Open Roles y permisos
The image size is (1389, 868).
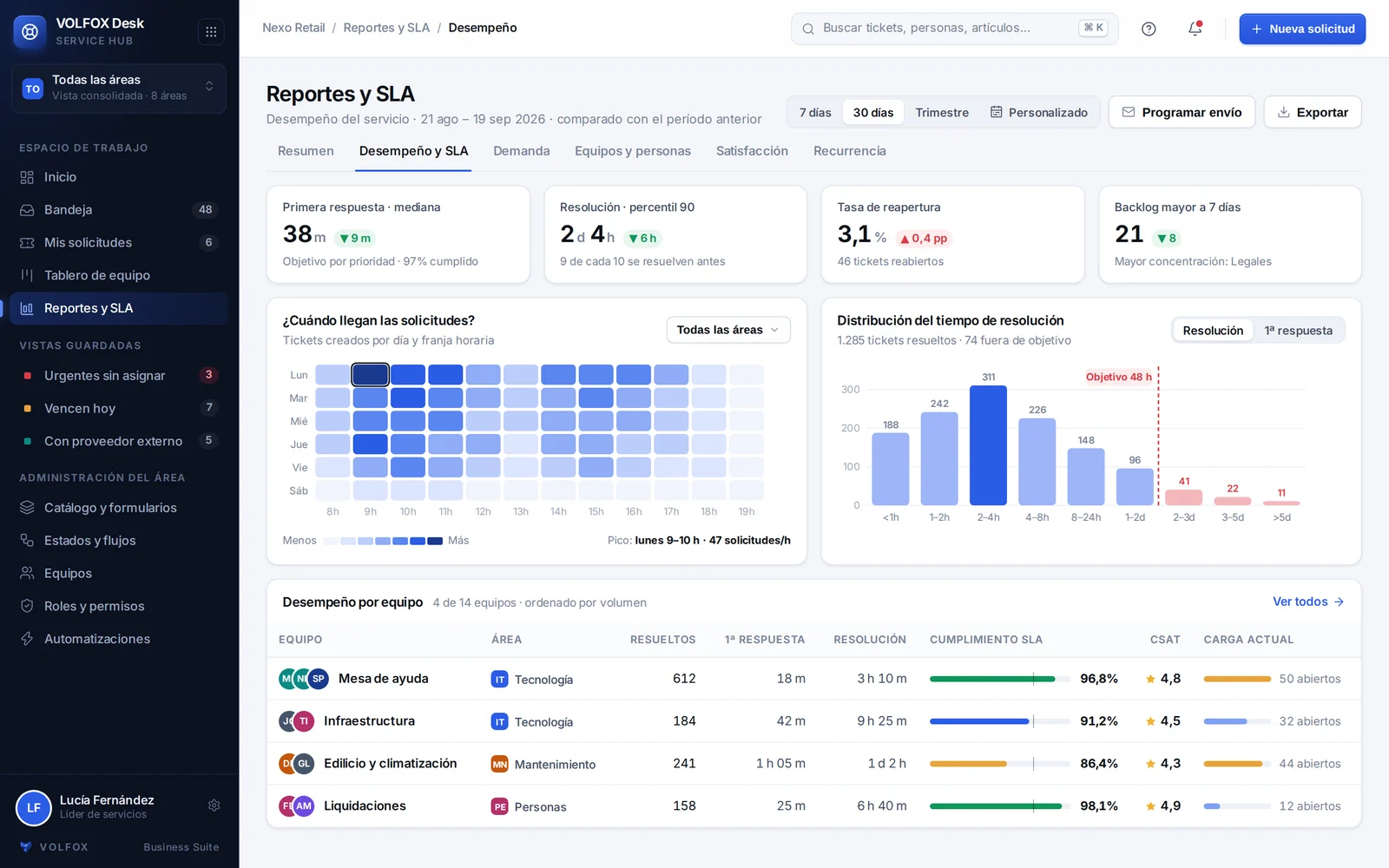119,606
